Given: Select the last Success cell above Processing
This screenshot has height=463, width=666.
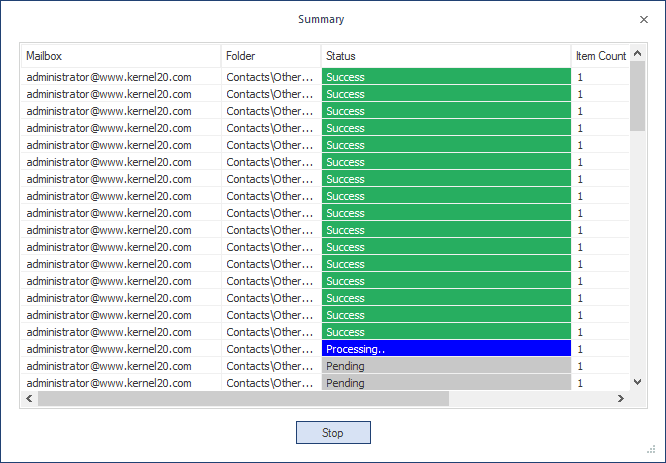Looking at the screenshot, I should [446, 332].
